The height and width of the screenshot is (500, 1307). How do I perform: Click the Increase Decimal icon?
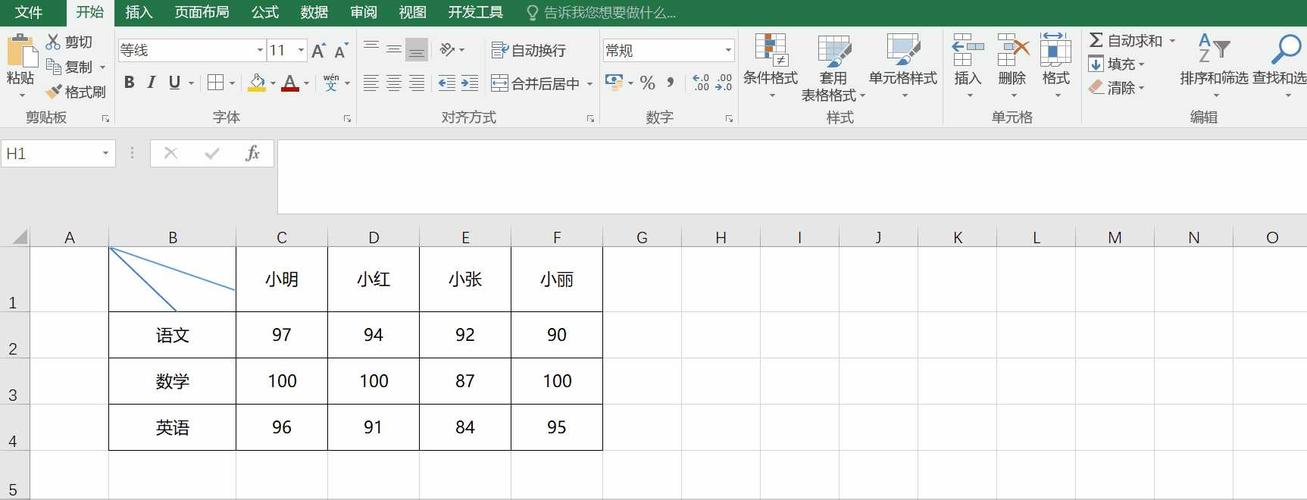pyautogui.click(x=700, y=83)
